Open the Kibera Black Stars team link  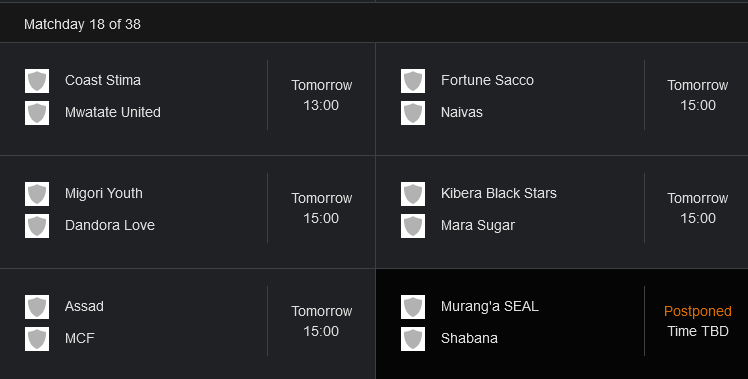click(x=499, y=193)
